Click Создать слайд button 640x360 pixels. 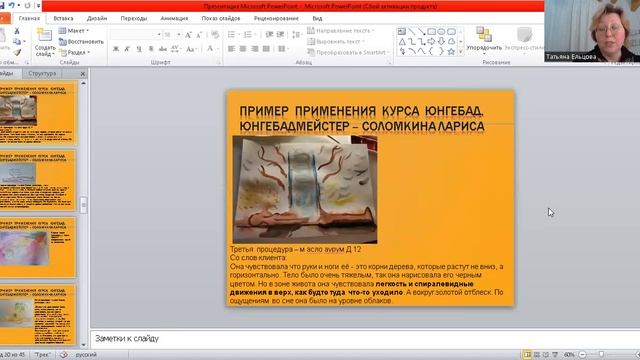click(45, 42)
